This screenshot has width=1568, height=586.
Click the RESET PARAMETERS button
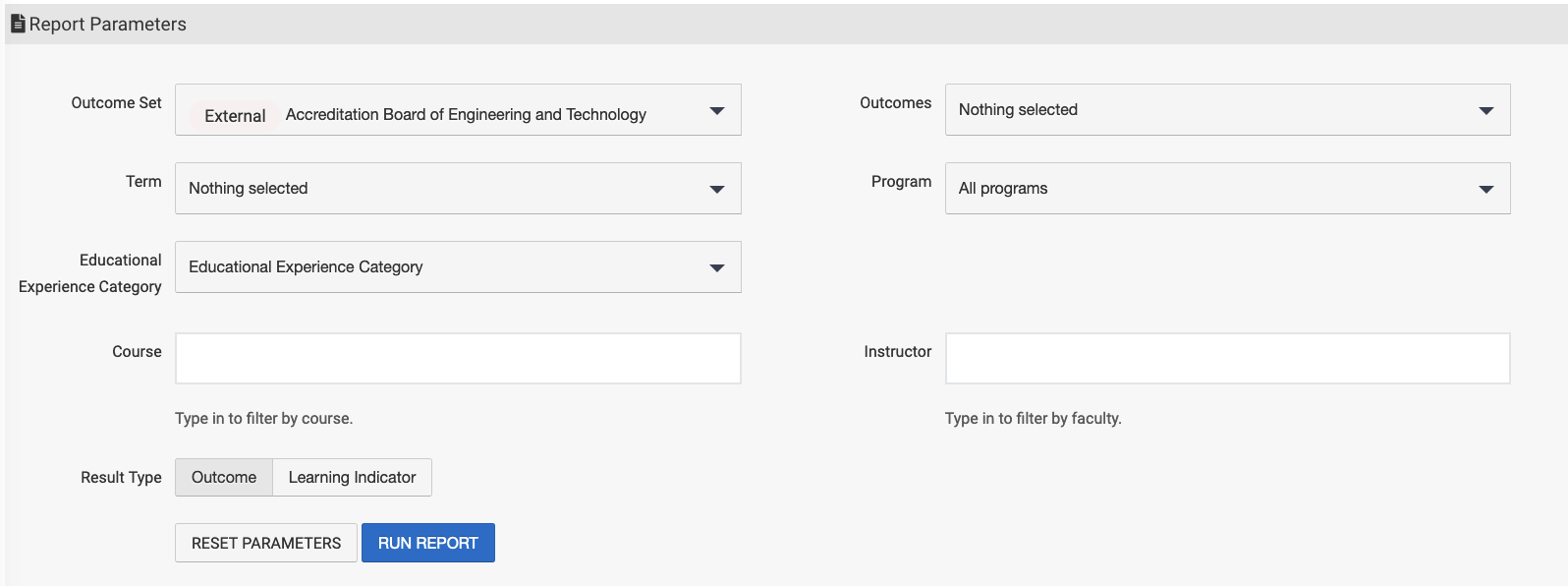tap(266, 543)
